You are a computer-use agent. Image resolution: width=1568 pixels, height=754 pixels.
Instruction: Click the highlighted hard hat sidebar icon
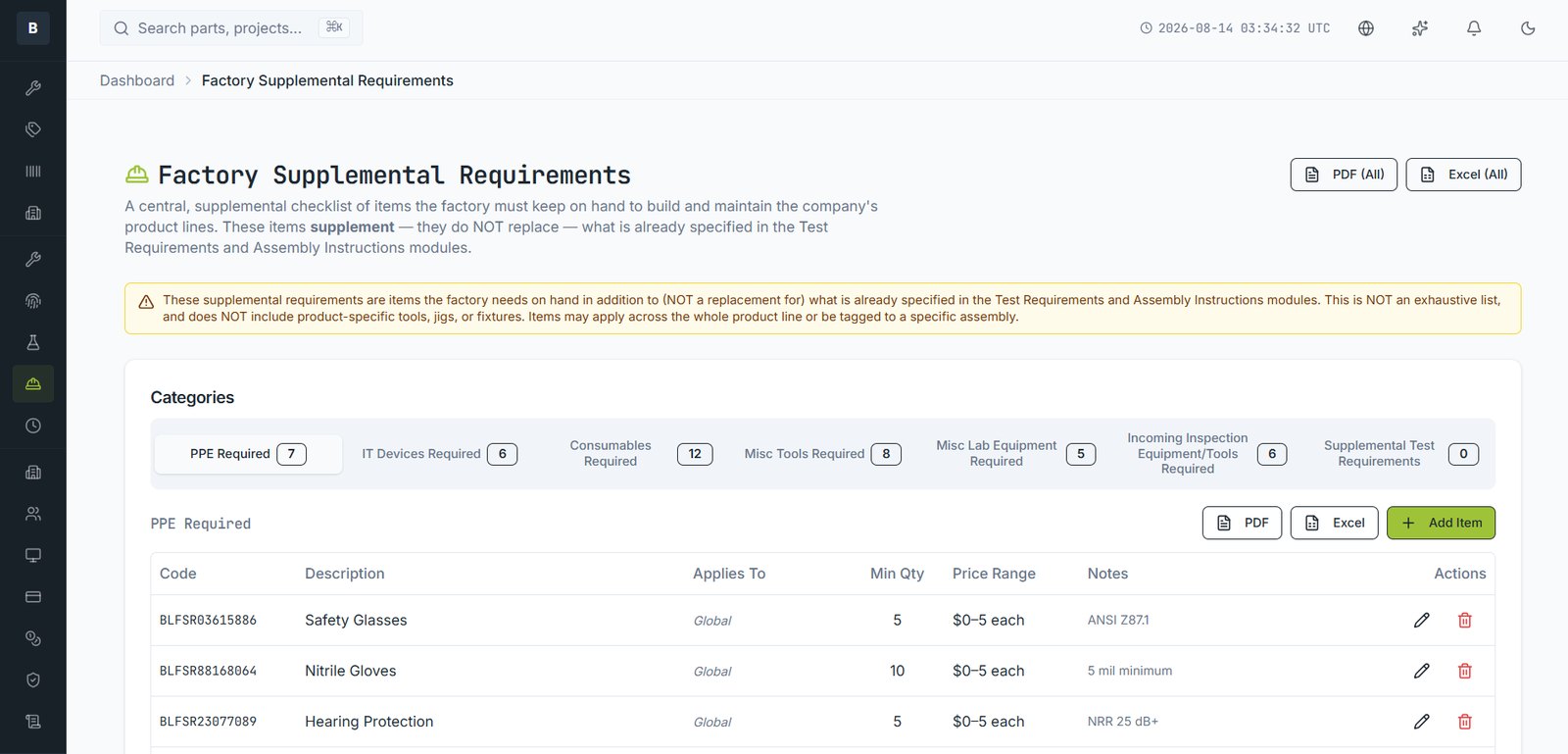(x=33, y=383)
